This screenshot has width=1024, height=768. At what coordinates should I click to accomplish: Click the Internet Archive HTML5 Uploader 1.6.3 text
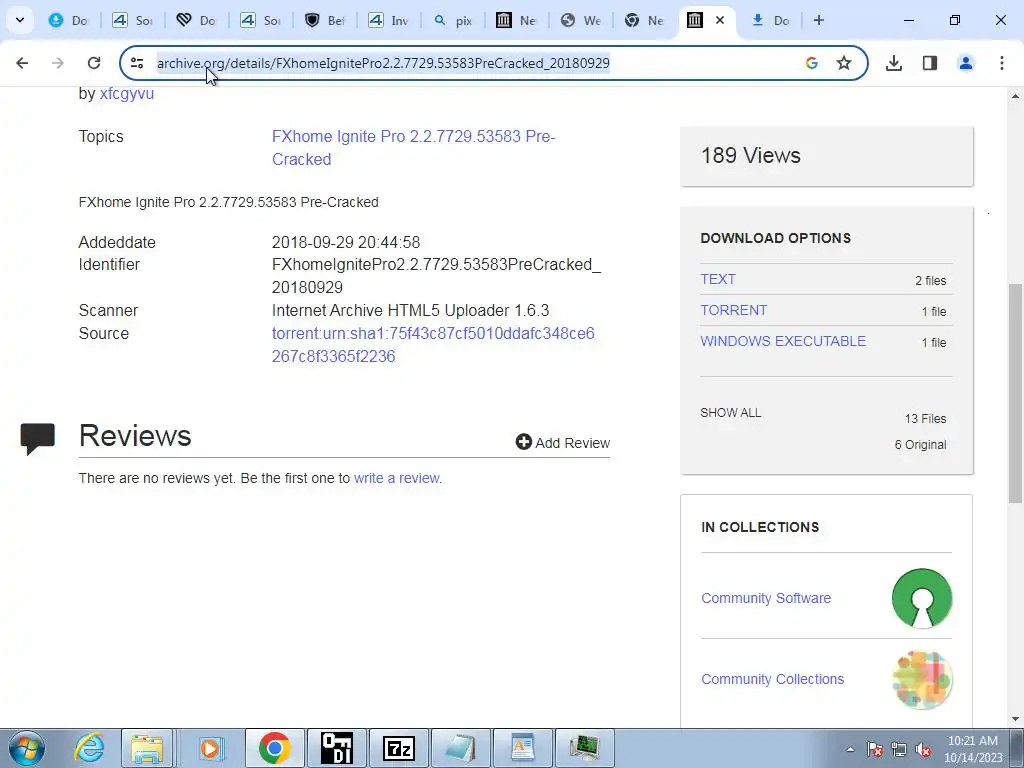pos(410,310)
